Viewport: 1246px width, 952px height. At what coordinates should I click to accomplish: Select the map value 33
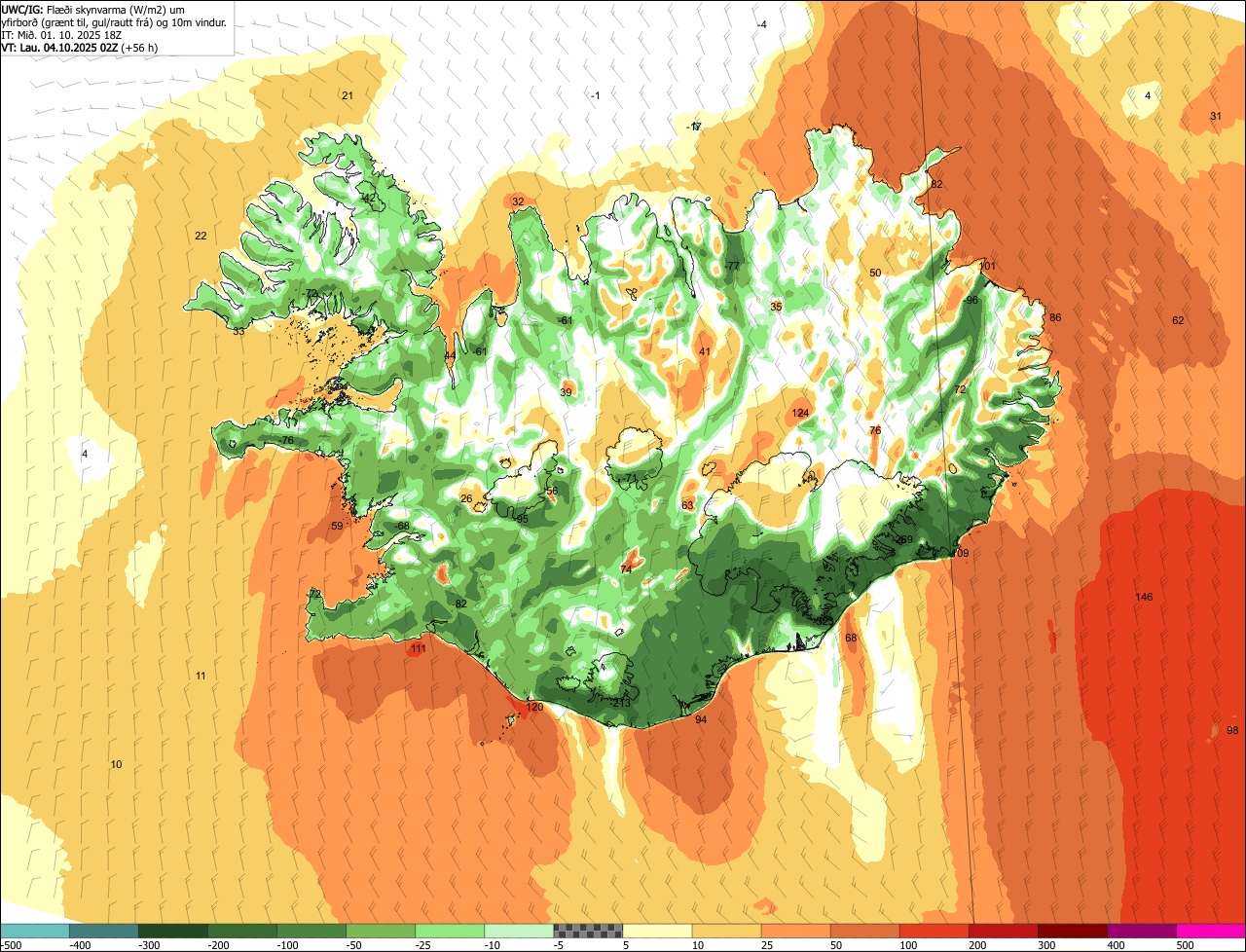tap(238, 331)
